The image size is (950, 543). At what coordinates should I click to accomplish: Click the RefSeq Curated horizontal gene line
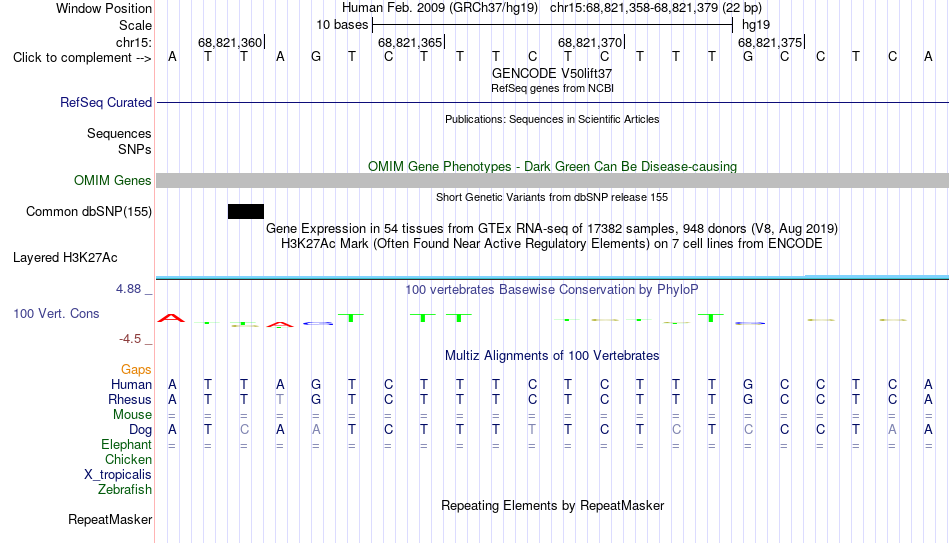point(553,102)
